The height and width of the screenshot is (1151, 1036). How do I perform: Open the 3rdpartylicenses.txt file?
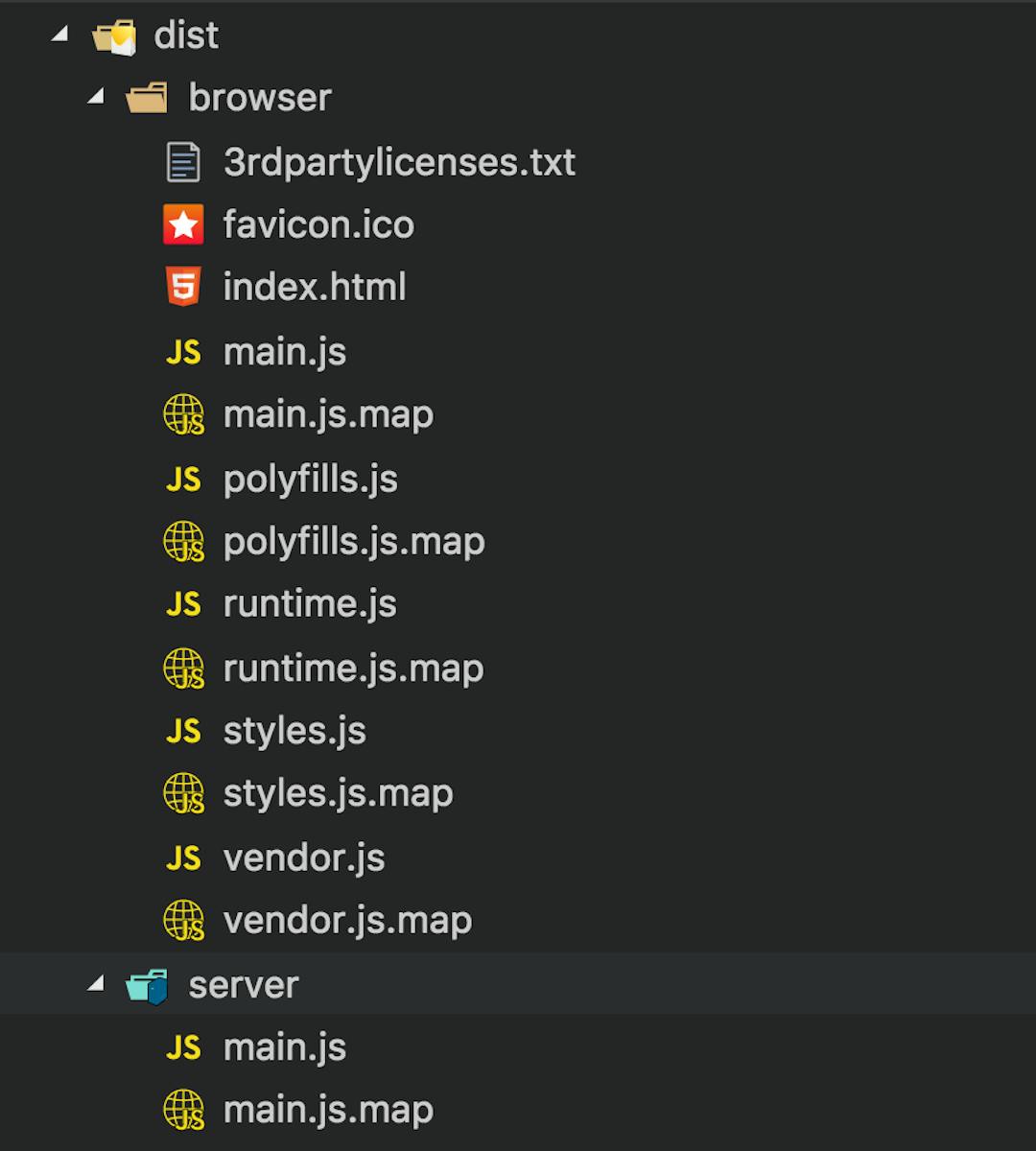point(398,162)
